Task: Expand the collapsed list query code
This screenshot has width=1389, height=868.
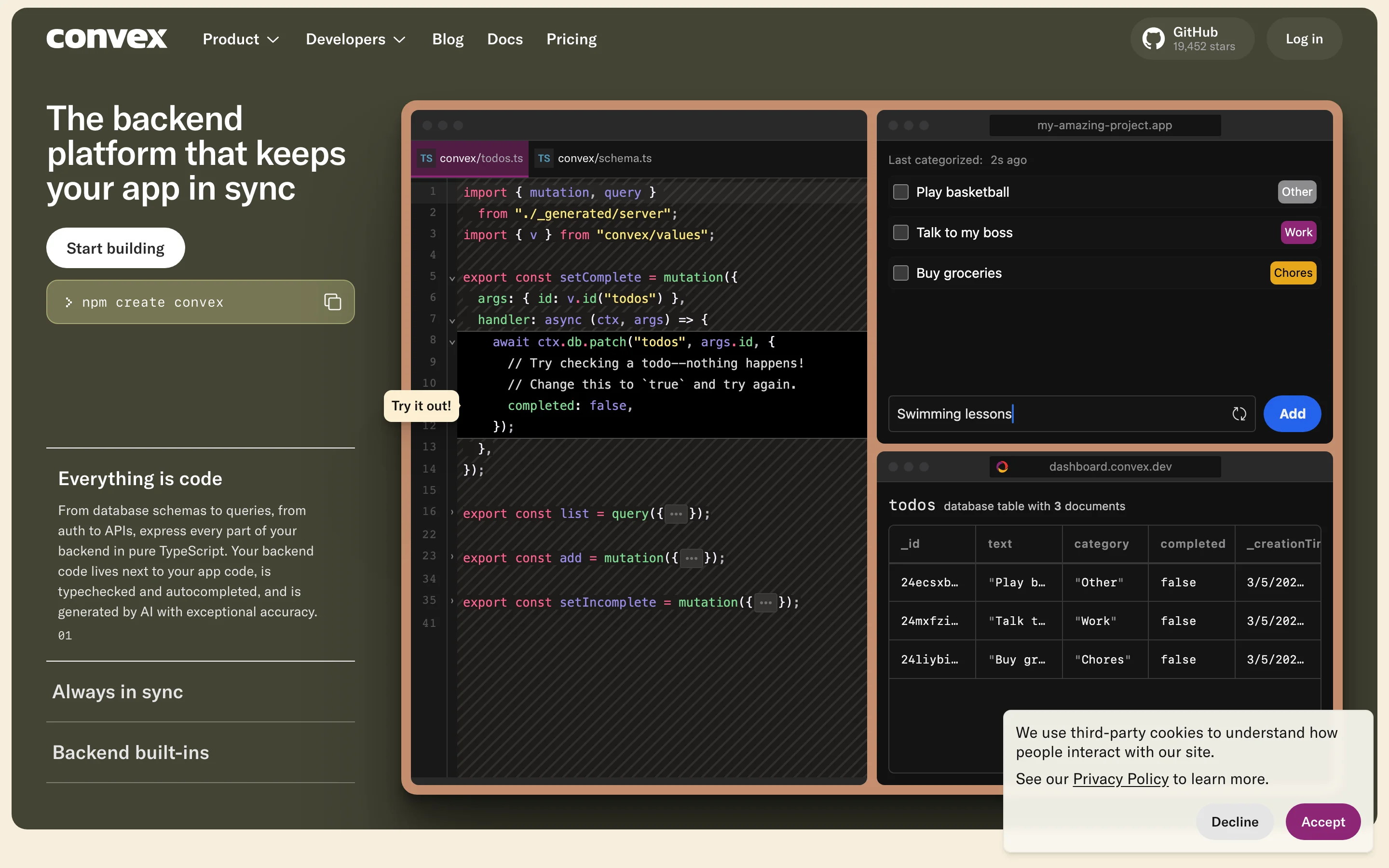Action: tap(676, 514)
